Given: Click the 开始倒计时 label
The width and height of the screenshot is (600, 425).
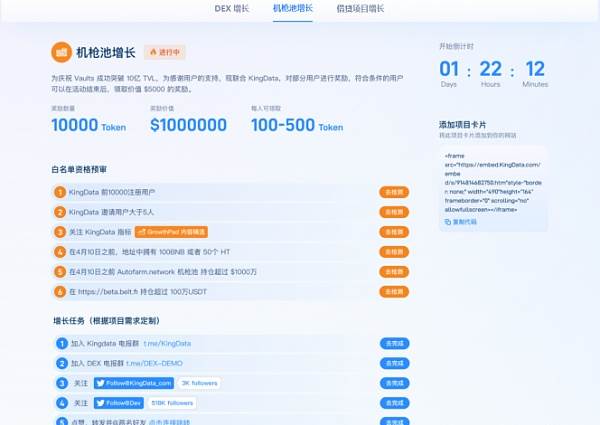Looking at the screenshot, I should pyautogui.click(x=456, y=47).
